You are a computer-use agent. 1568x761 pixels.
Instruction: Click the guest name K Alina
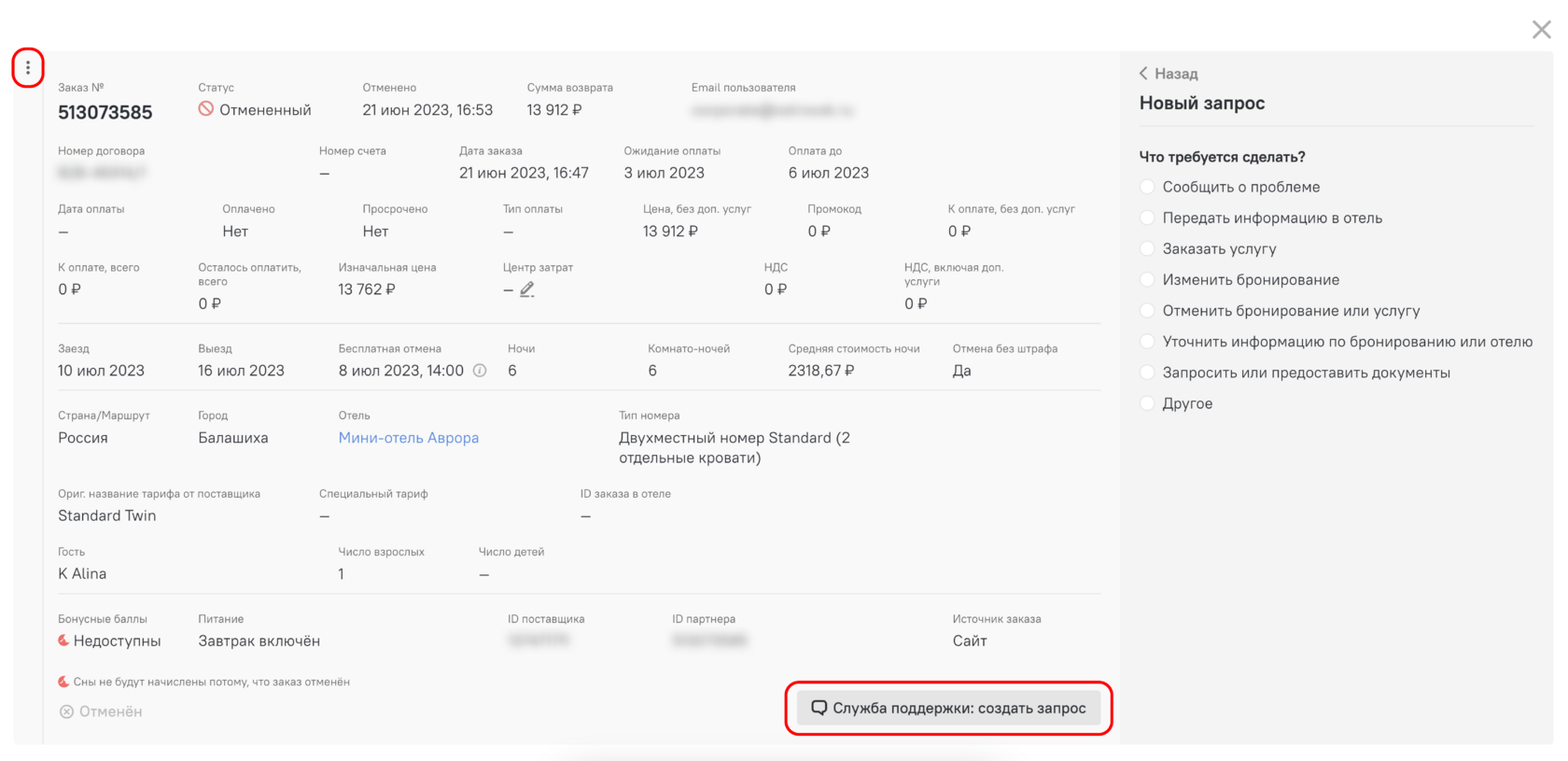coord(82,574)
